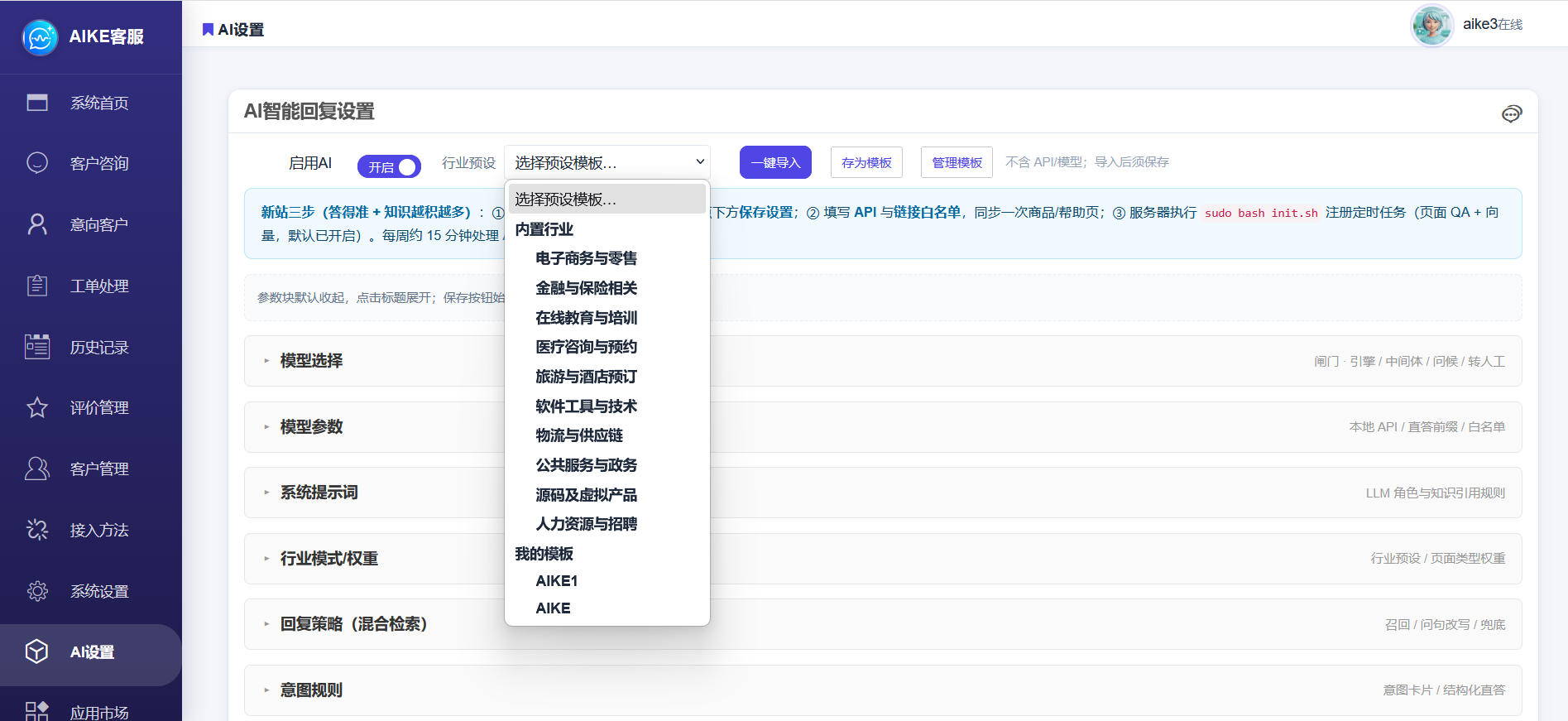1568x721 pixels.
Task: Click the sudo bash init.sh code text
Action: pos(1261,213)
